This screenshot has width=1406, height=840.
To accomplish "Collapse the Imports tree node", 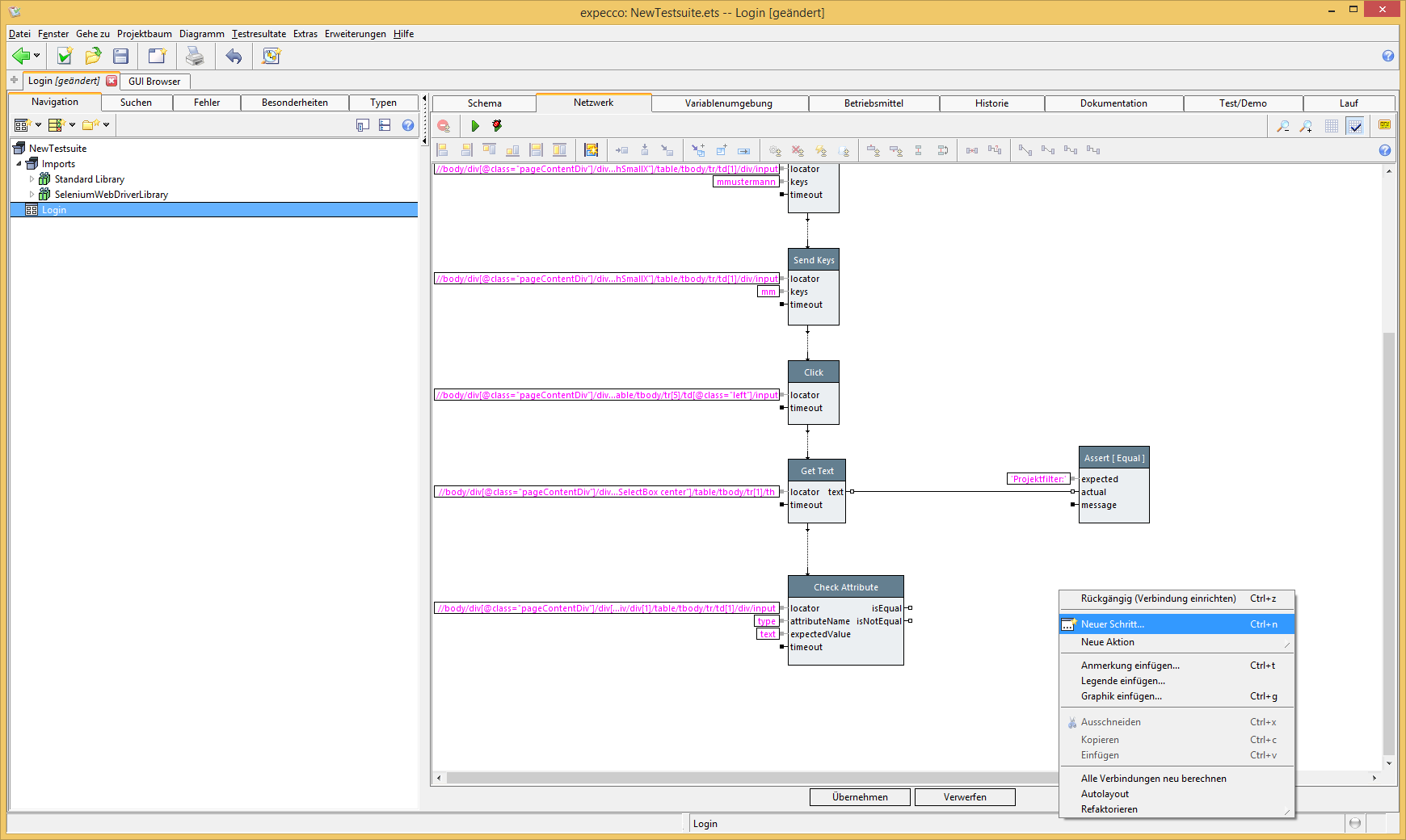I will pyautogui.click(x=19, y=164).
